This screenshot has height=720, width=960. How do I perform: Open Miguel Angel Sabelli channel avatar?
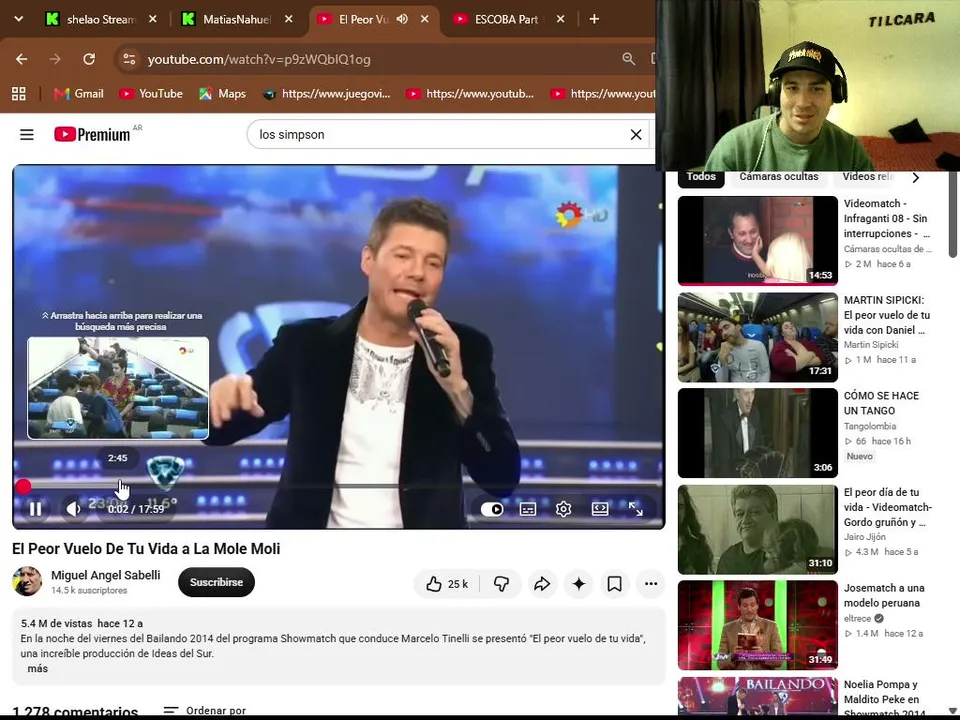coord(27,582)
